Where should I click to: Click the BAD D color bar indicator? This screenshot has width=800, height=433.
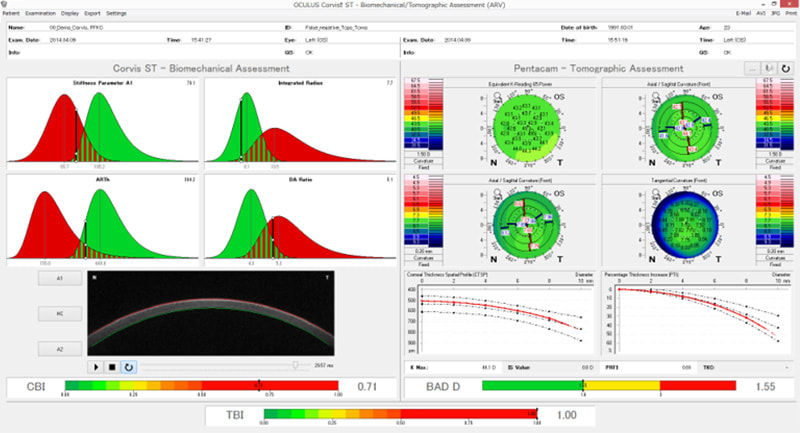pos(609,386)
